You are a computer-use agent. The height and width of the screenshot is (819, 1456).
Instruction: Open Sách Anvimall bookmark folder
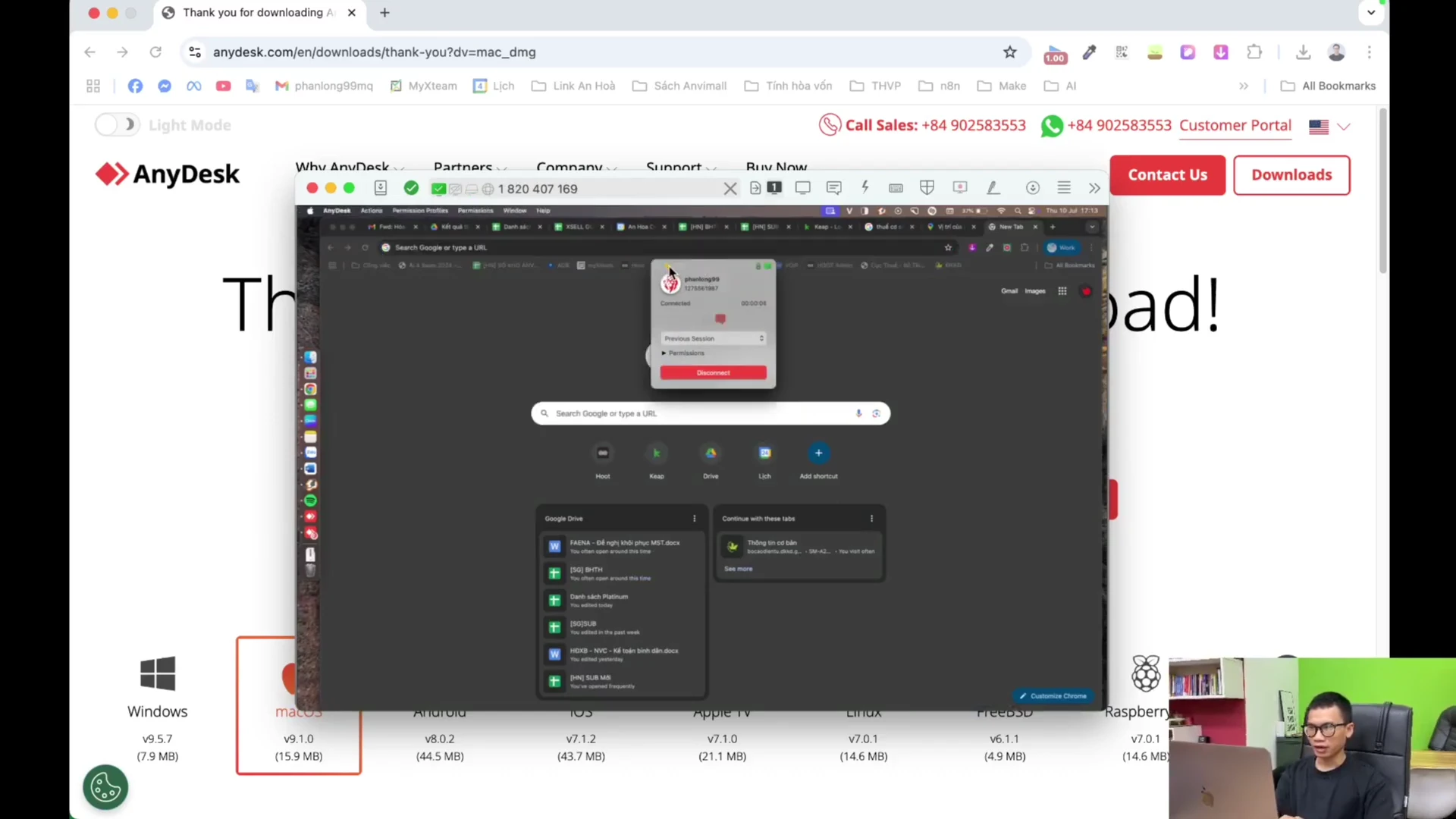pyautogui.click(x=679, y=86)
